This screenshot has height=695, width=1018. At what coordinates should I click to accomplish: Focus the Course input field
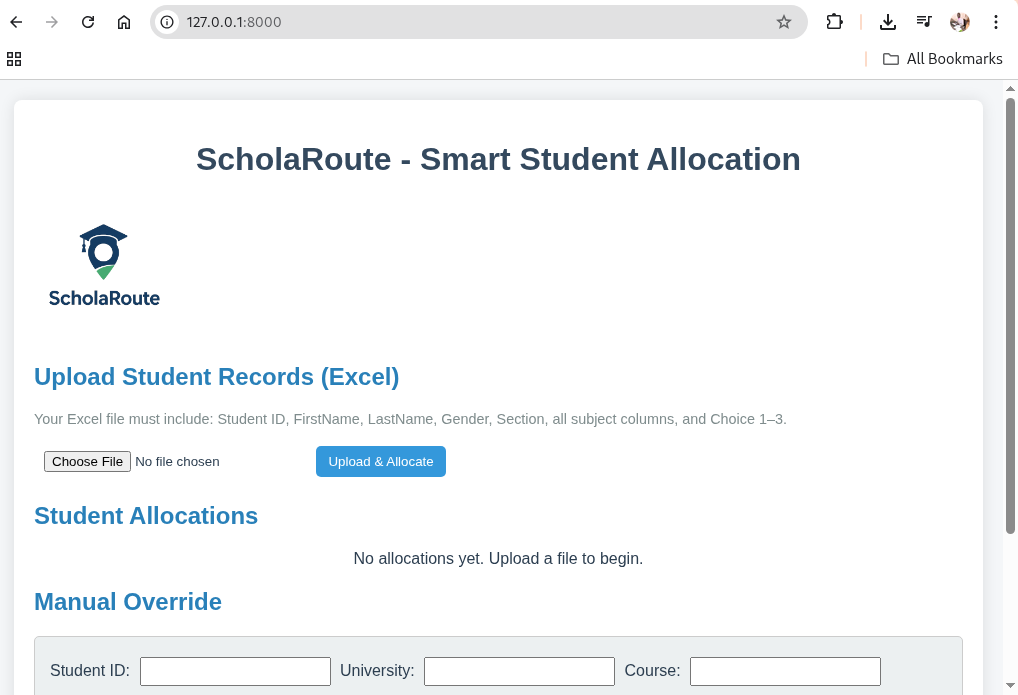point(786,671)
